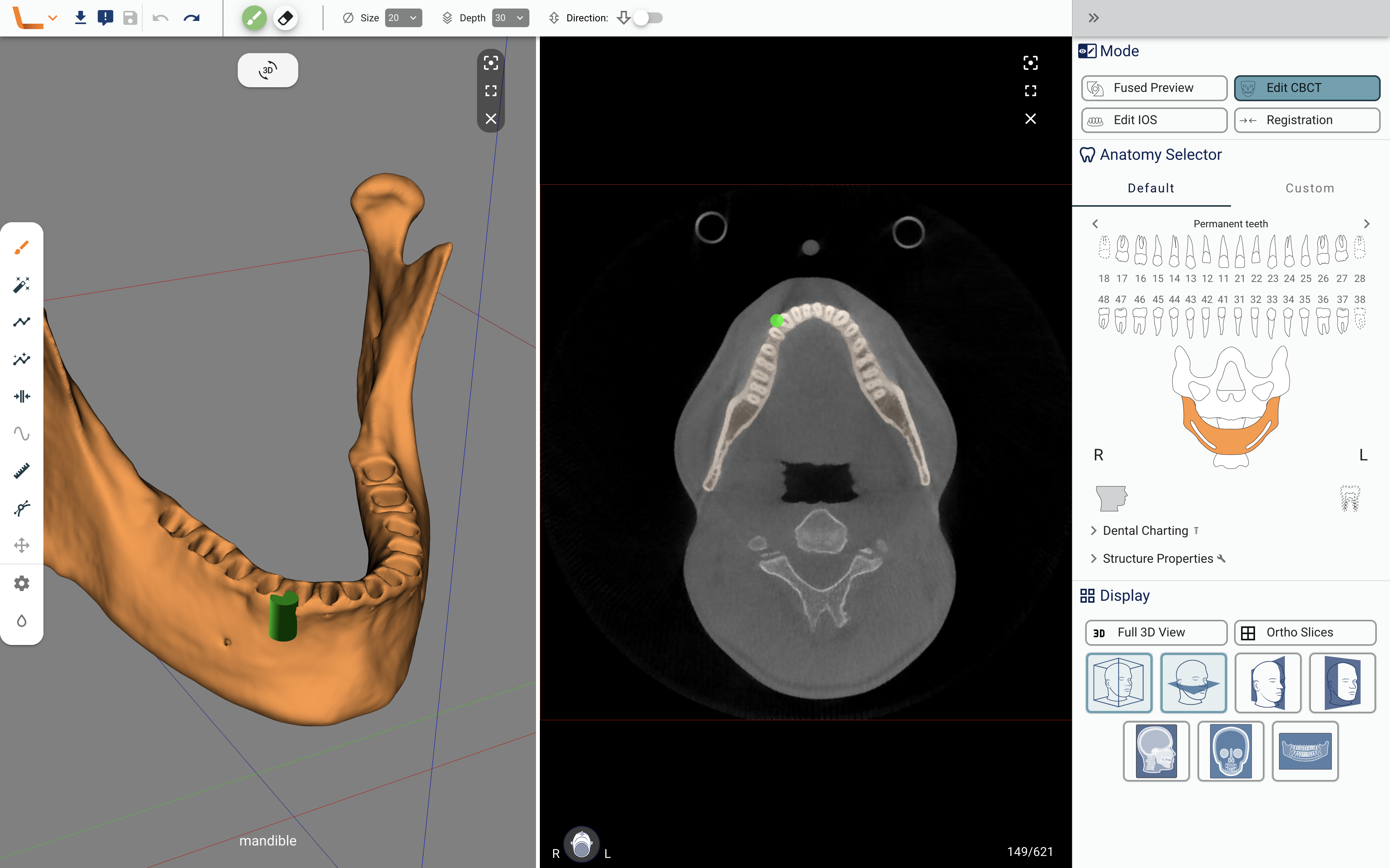
Task: Select the ruler measurement tool
Action: point(22,471)
